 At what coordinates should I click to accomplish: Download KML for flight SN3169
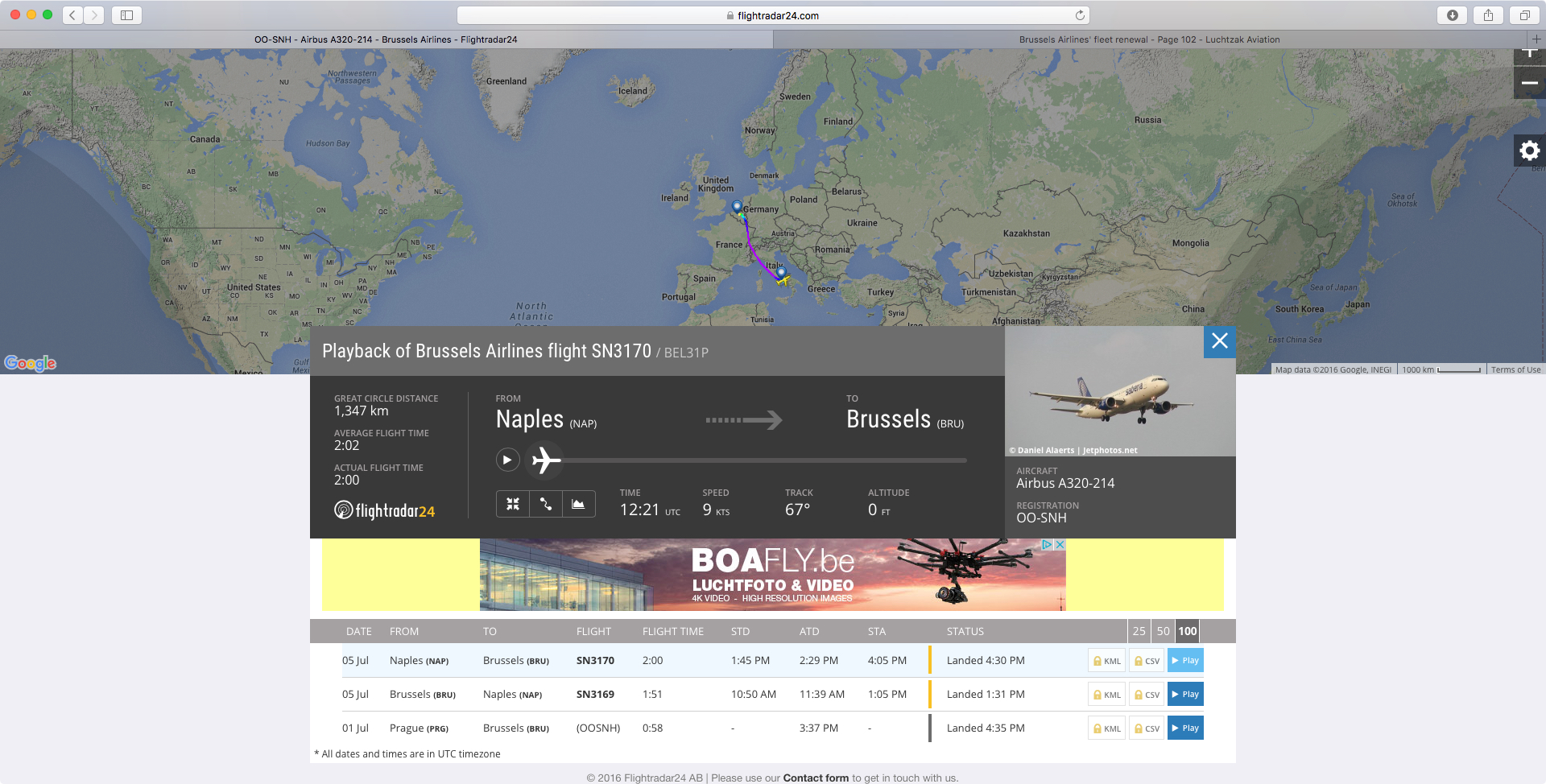[x=1106, y=695]
